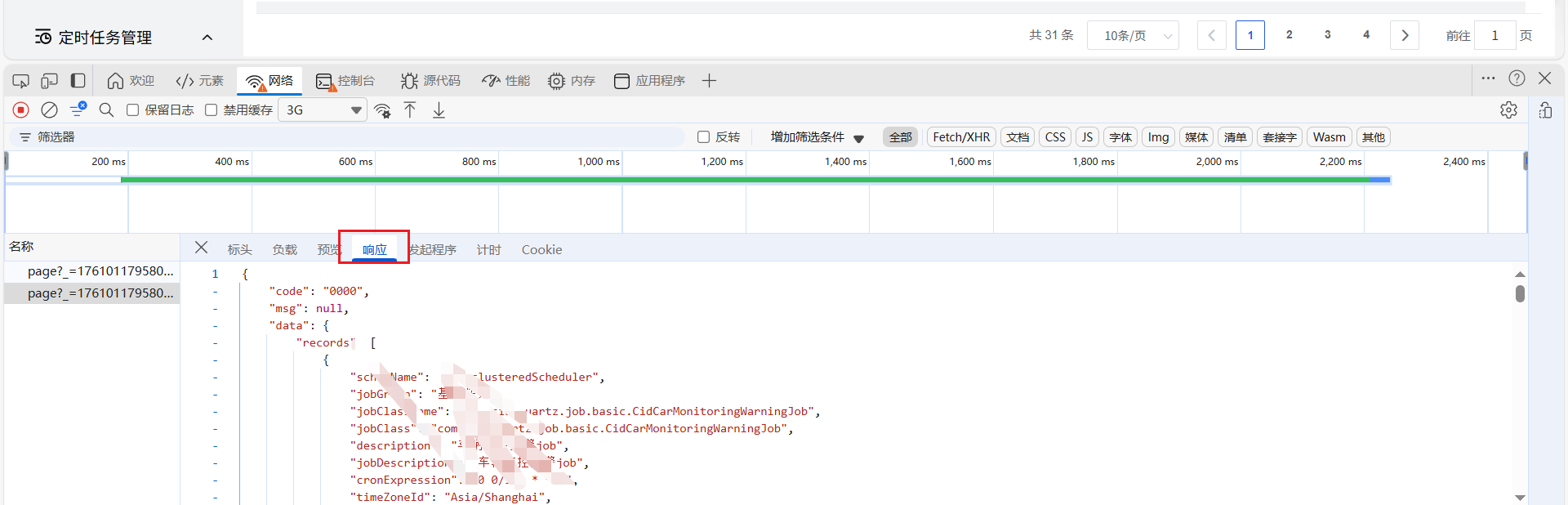Select the 网络 network tab

pos(269,81)
